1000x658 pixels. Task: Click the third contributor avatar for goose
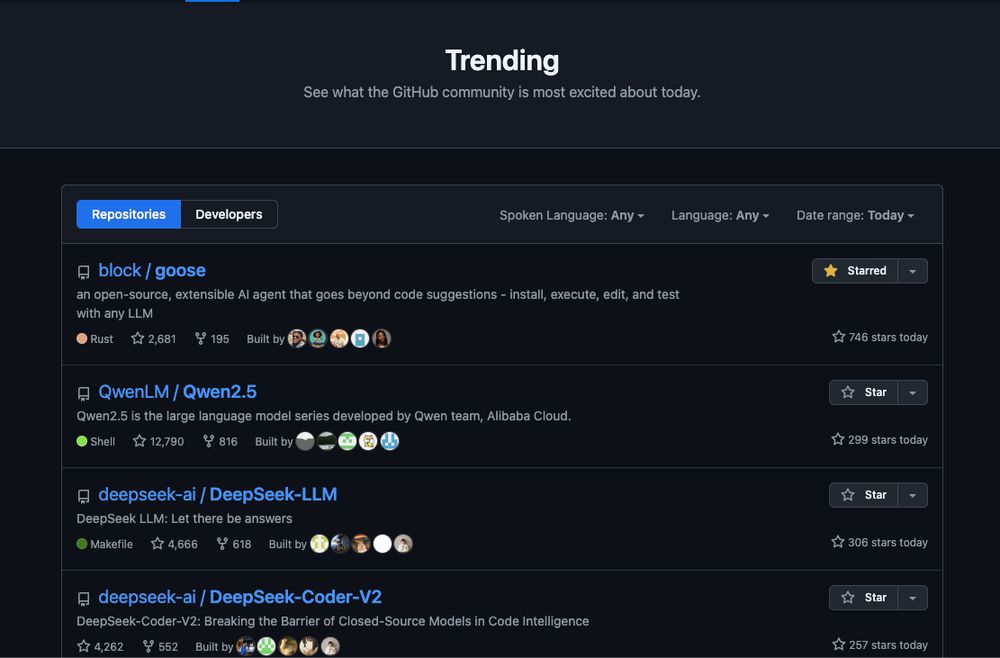(x=339, y=339)
